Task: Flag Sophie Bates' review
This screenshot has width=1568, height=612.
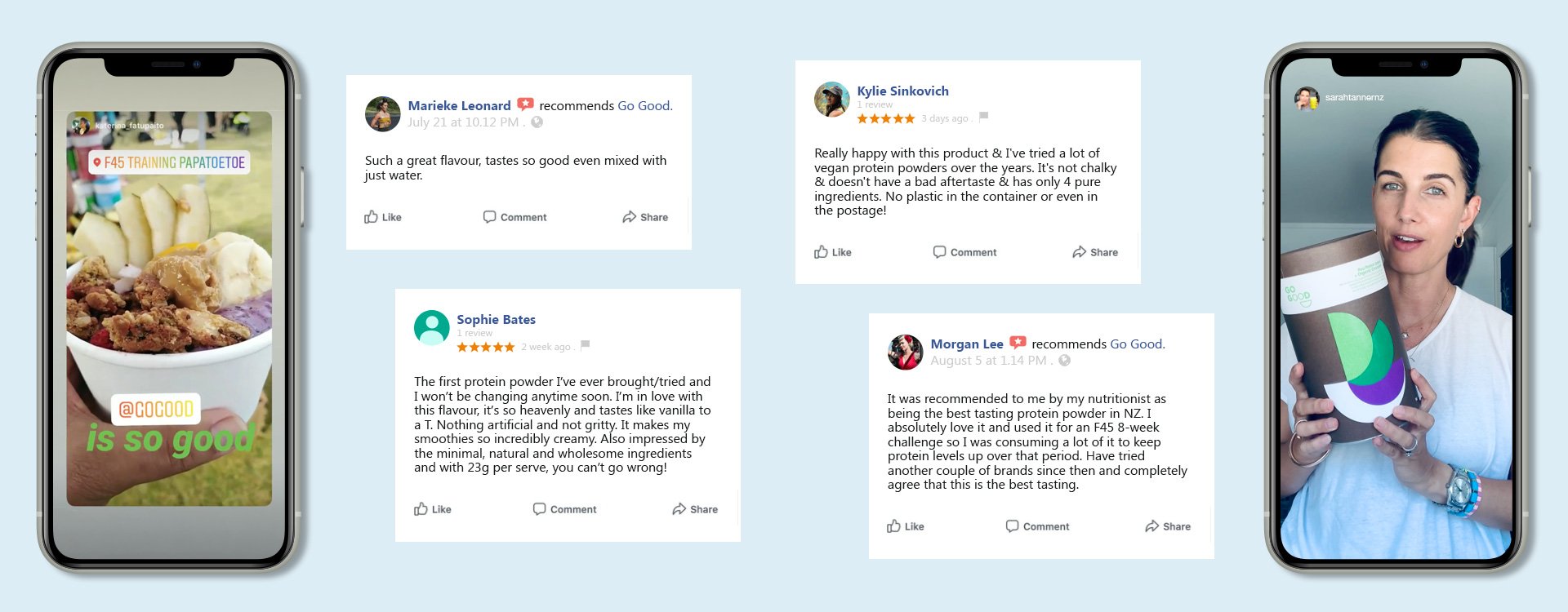Action: click(x=585, y=346)
